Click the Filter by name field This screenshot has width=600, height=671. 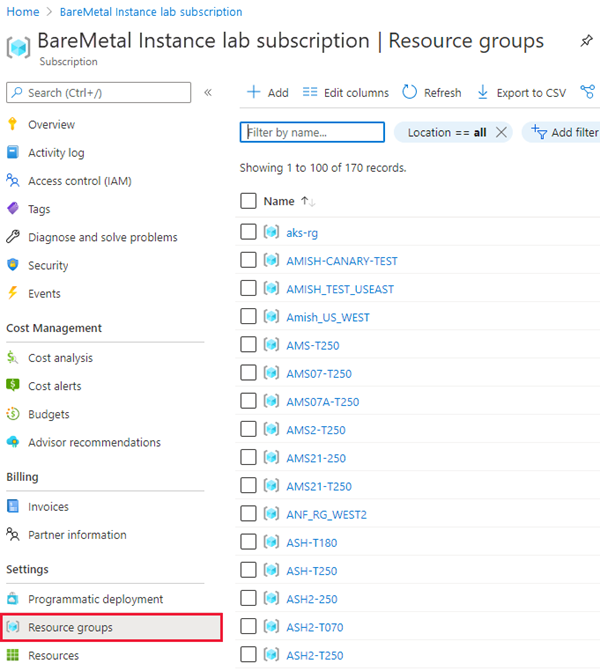click(312, 132)
